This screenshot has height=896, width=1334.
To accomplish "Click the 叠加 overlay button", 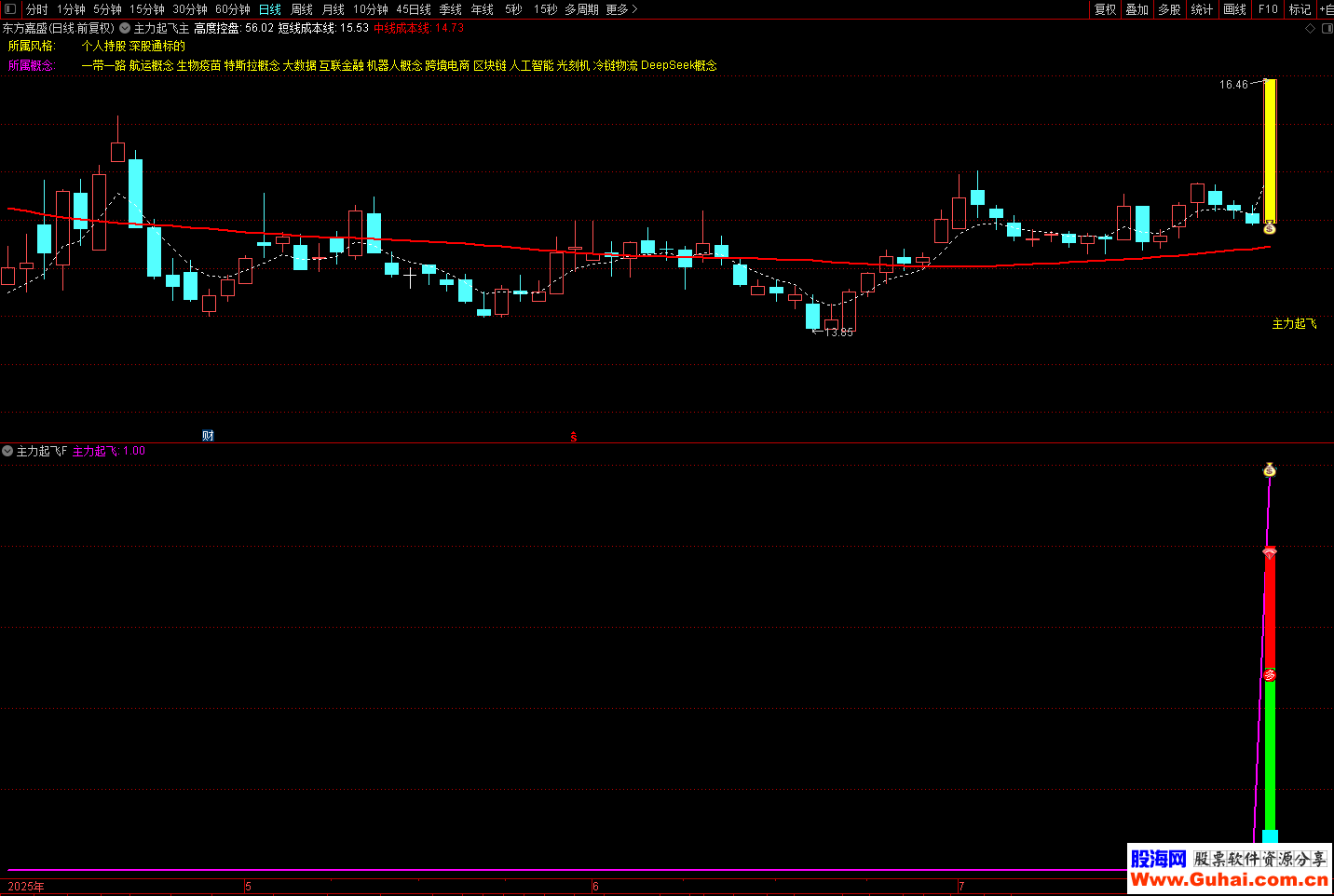I will [x=1137, y=9].
